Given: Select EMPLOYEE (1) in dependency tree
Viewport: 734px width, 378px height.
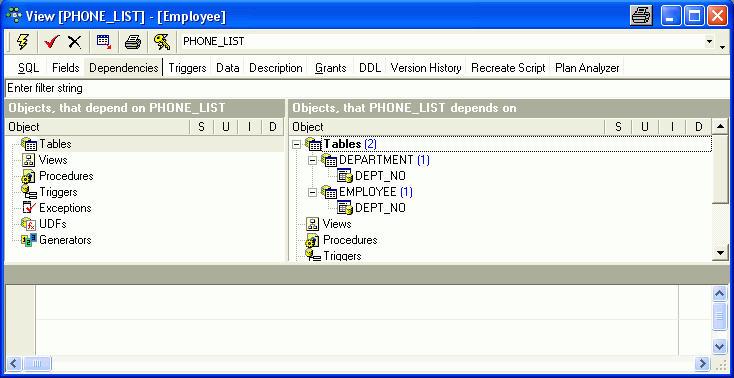Looking at the screenshot, I should [376, 192].
